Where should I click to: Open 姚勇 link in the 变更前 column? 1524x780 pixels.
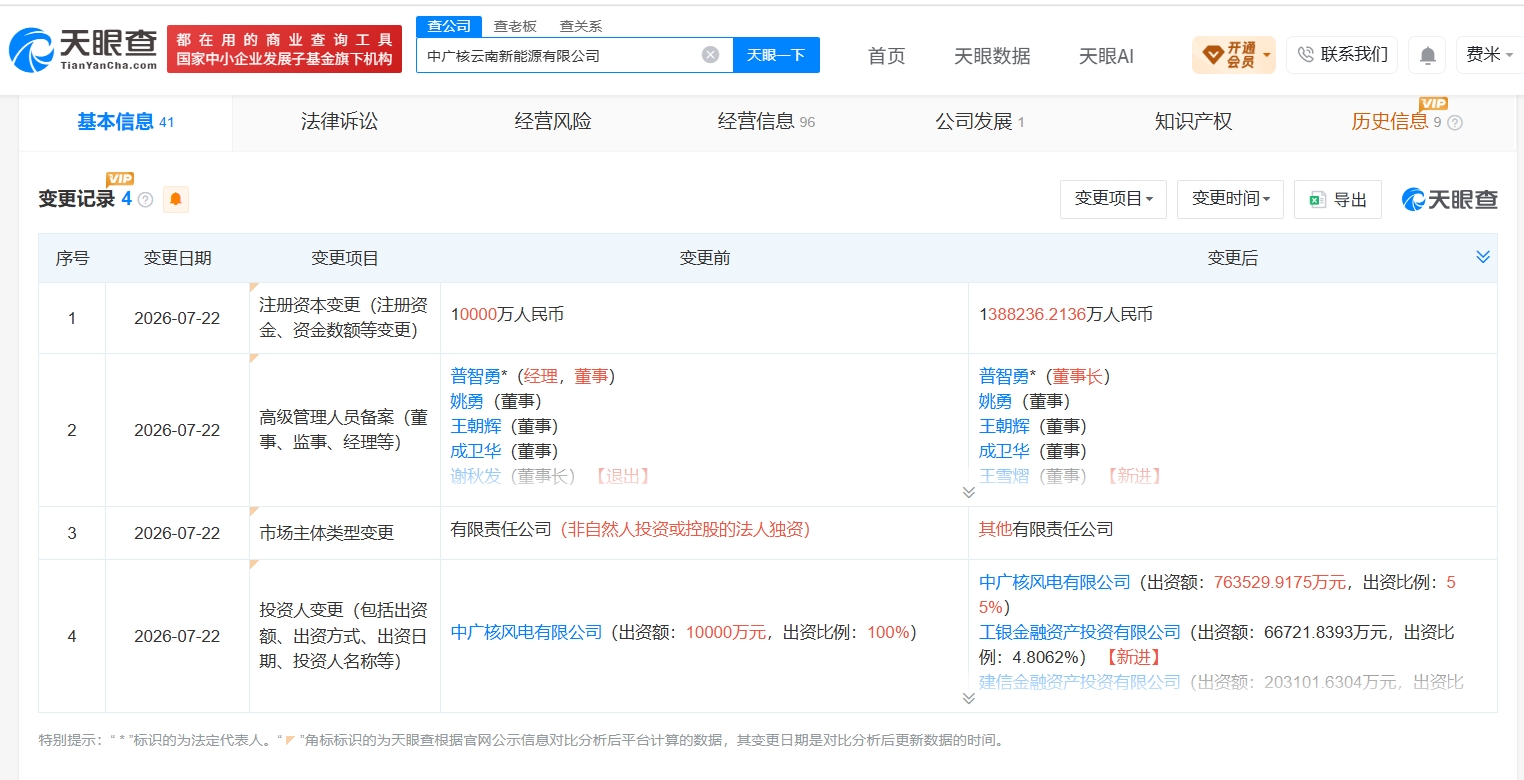(x=467, y=402)
